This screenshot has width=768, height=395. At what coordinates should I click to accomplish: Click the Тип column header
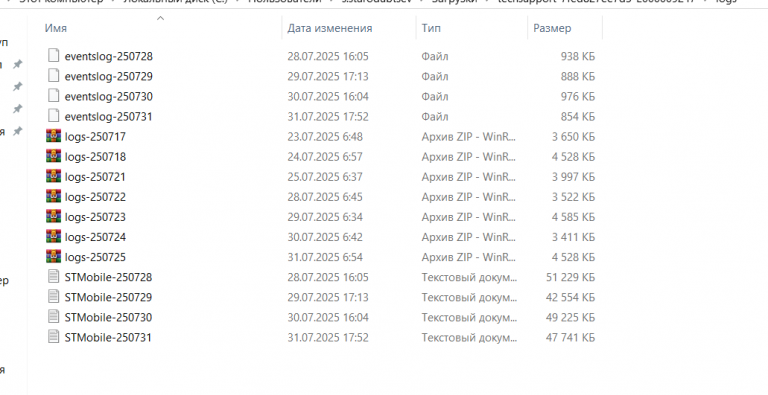point(431,28)
